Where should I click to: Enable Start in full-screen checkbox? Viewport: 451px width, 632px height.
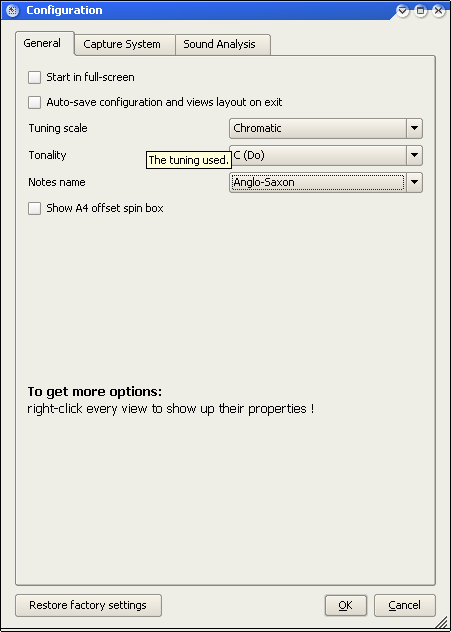(34, 77)
